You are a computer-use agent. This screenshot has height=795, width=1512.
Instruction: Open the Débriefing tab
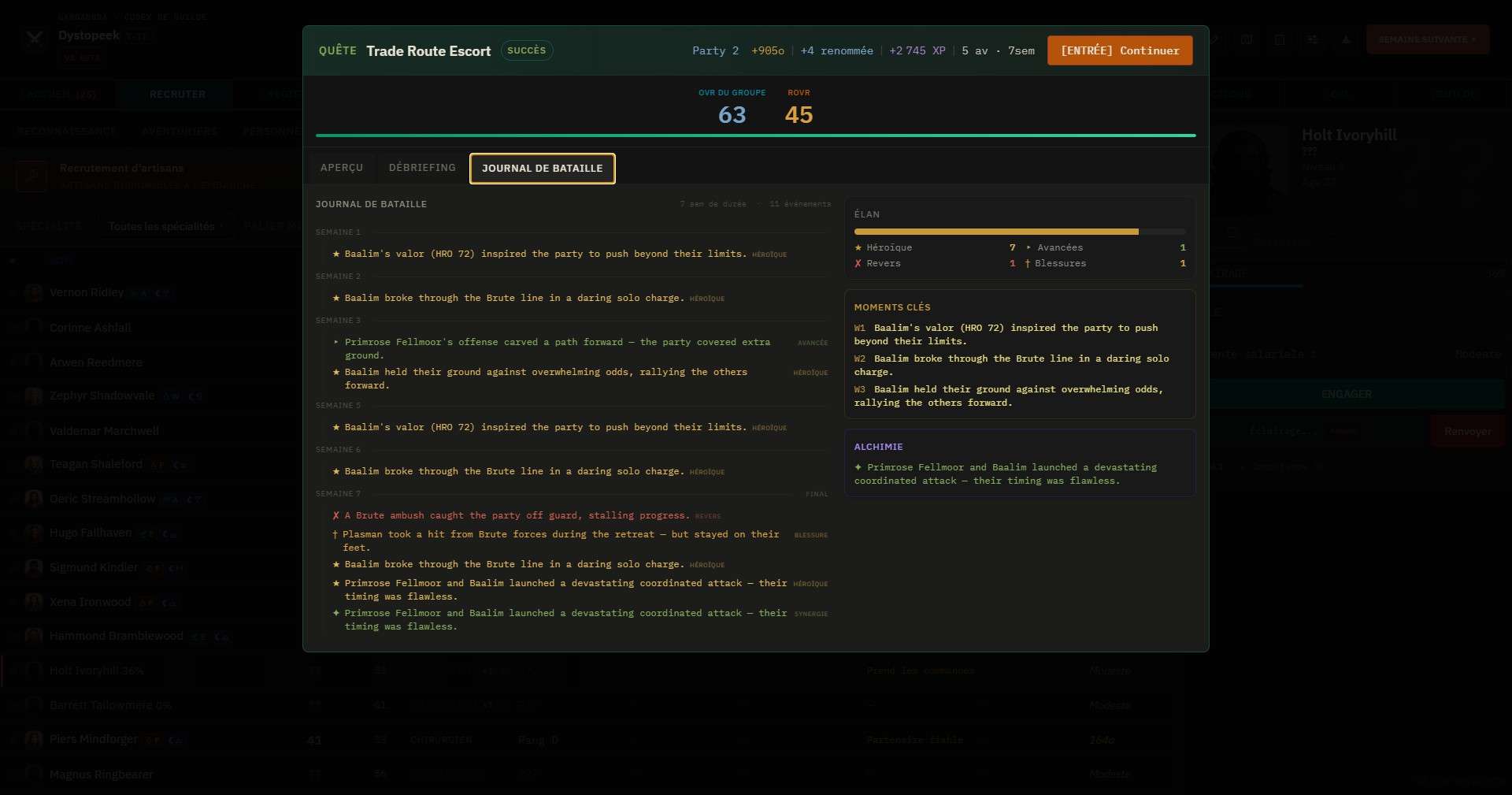pos(422,168)
